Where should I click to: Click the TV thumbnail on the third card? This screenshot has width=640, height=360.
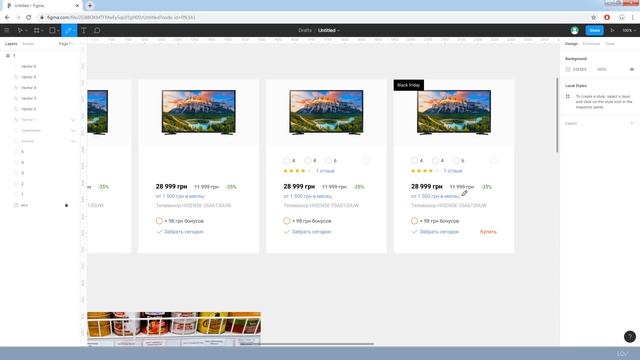pos(326,112)
